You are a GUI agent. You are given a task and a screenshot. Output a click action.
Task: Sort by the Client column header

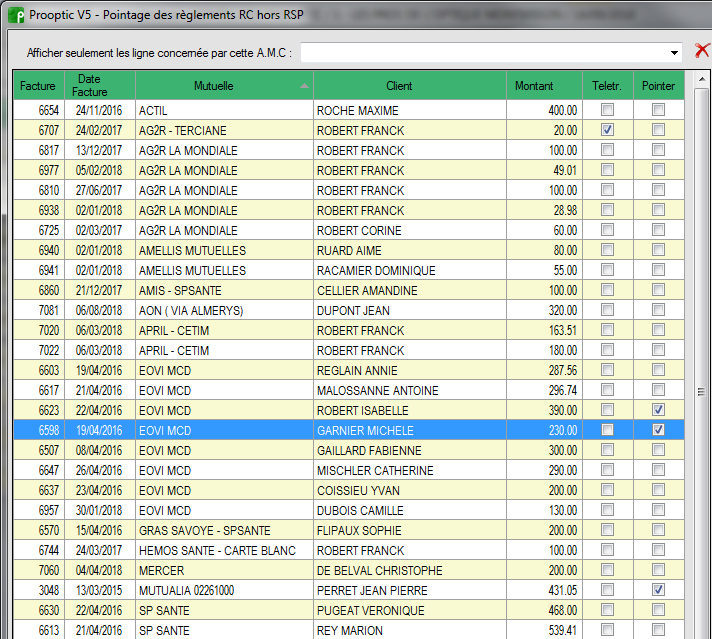pyautogui.click(x=410, y=85)
